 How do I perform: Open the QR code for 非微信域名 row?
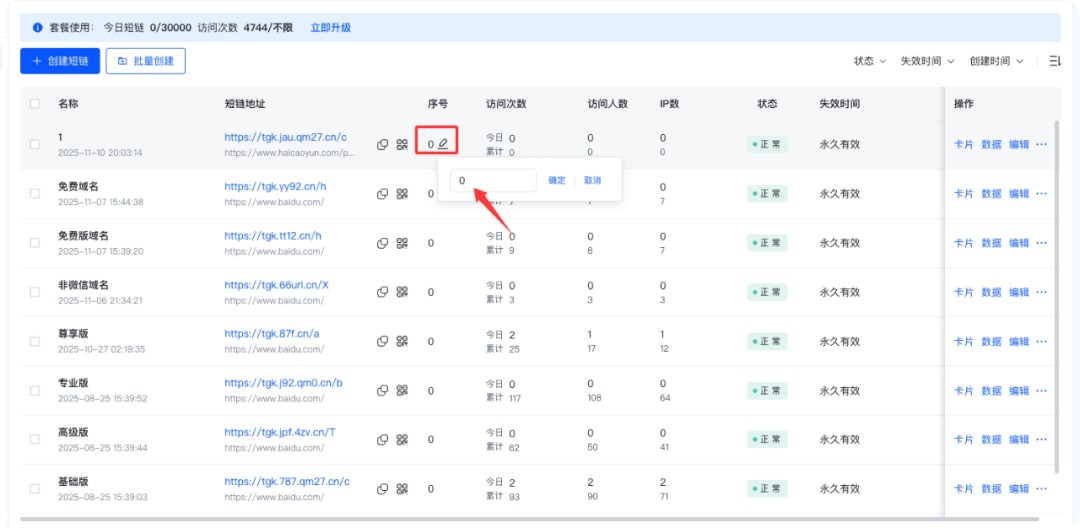coord(402,292)
